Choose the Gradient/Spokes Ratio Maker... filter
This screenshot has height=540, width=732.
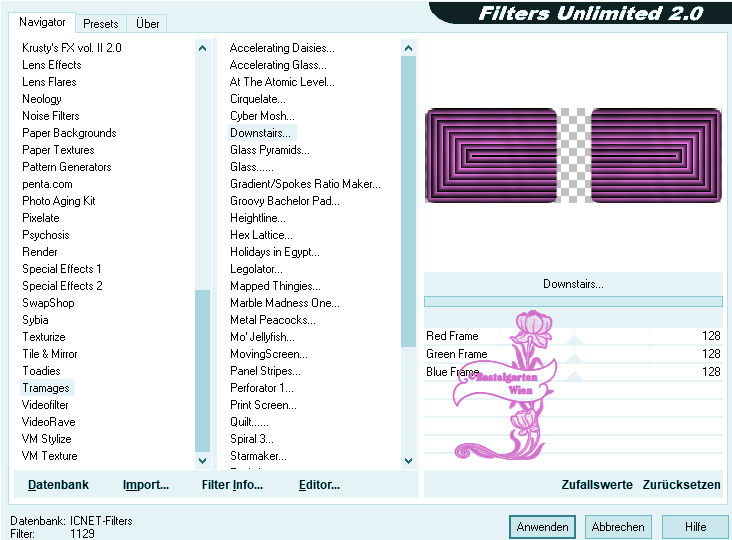pos(305,184)
